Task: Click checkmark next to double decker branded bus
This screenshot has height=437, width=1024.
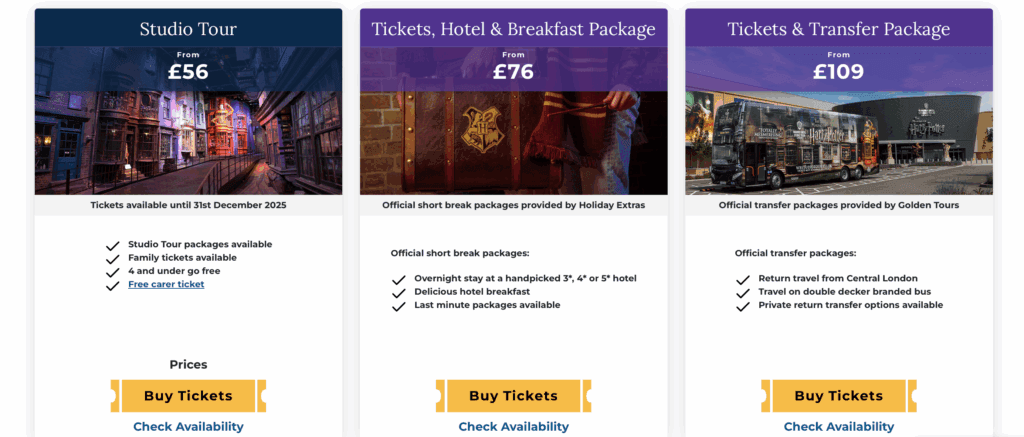Action: coord(742,293)
